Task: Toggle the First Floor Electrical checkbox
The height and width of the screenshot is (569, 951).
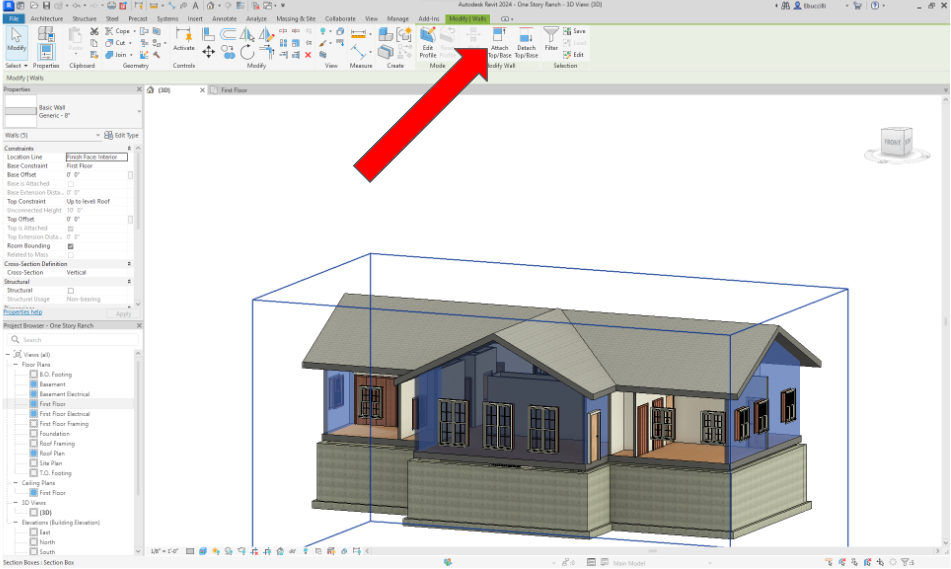Action: (34, 414)
